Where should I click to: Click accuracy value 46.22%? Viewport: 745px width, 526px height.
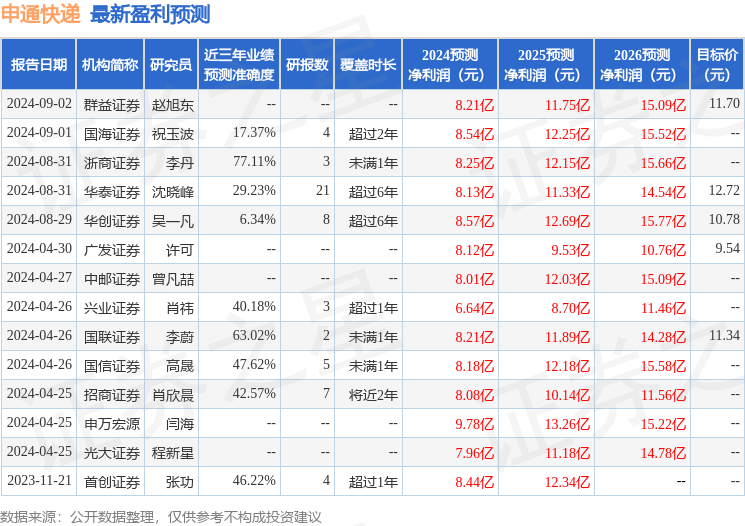click(254, 481)
